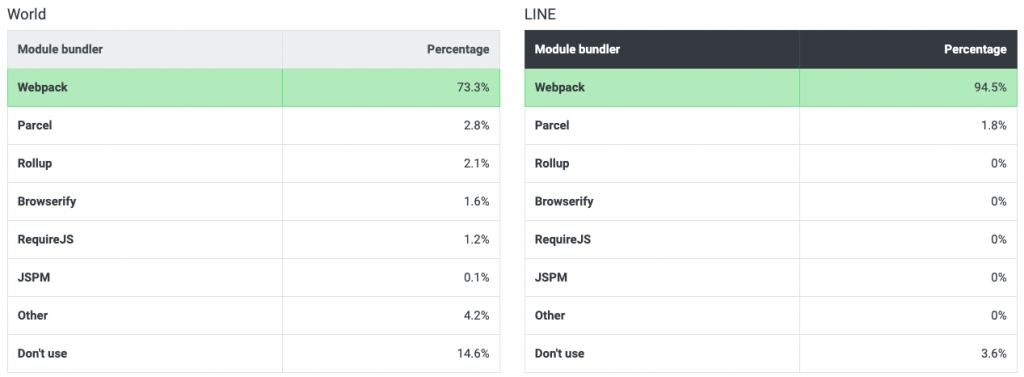Select RequireJS in the World table
Viewport: 1024px width, 377px height.
46,239
